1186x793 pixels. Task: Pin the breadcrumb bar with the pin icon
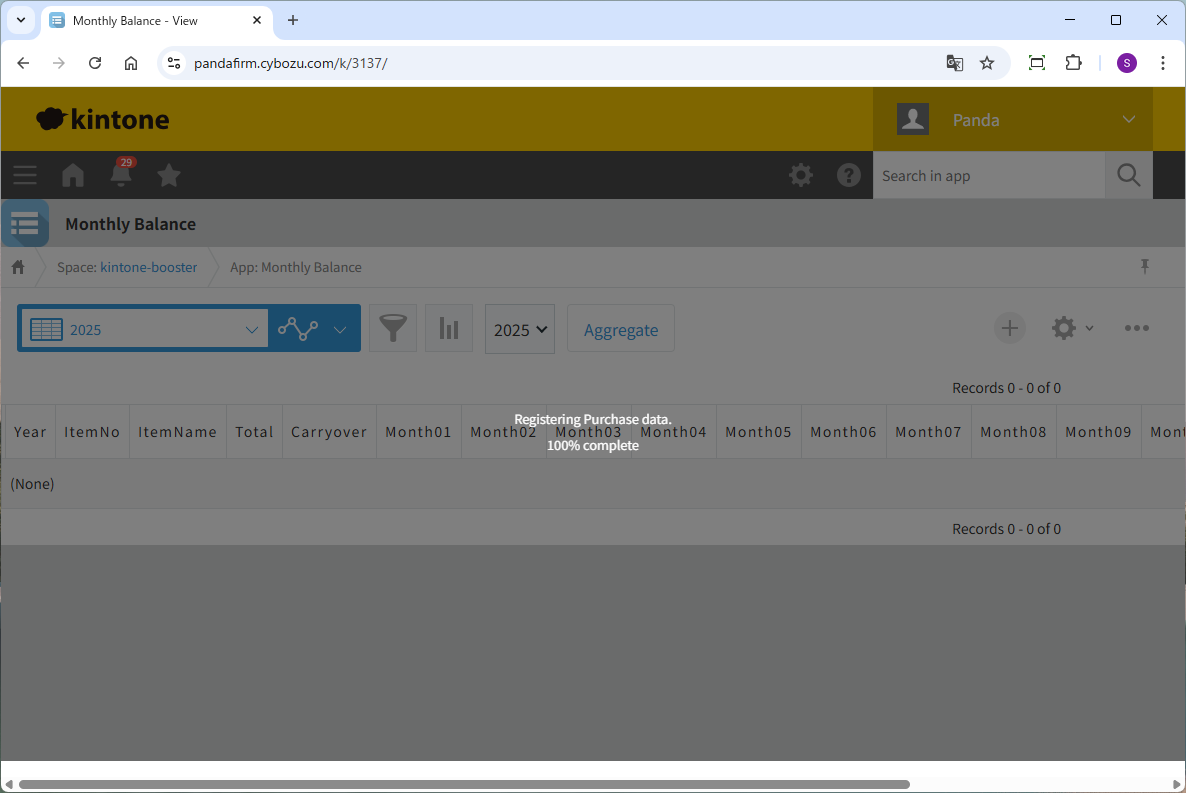pyautogui.click(x=1145, y=267)
